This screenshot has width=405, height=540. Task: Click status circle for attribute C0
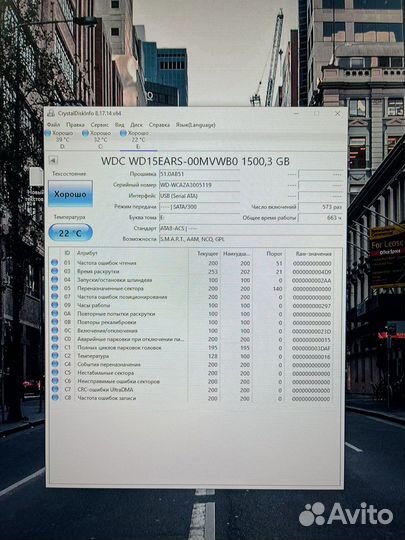tap(54, 339)
